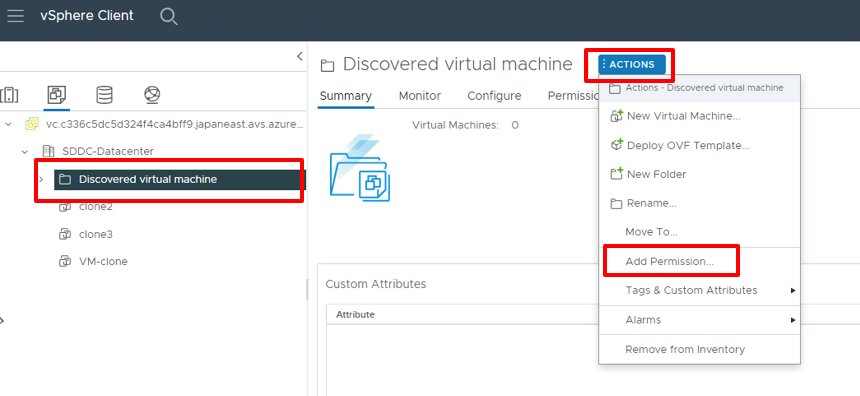This screenshot has height=396, width=860.
Task: Select the VMs and Templates view icon
Action: point(56,95)
